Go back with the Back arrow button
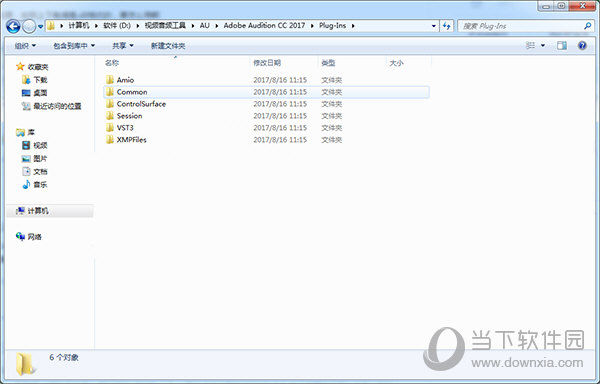 tap(13, 26)
